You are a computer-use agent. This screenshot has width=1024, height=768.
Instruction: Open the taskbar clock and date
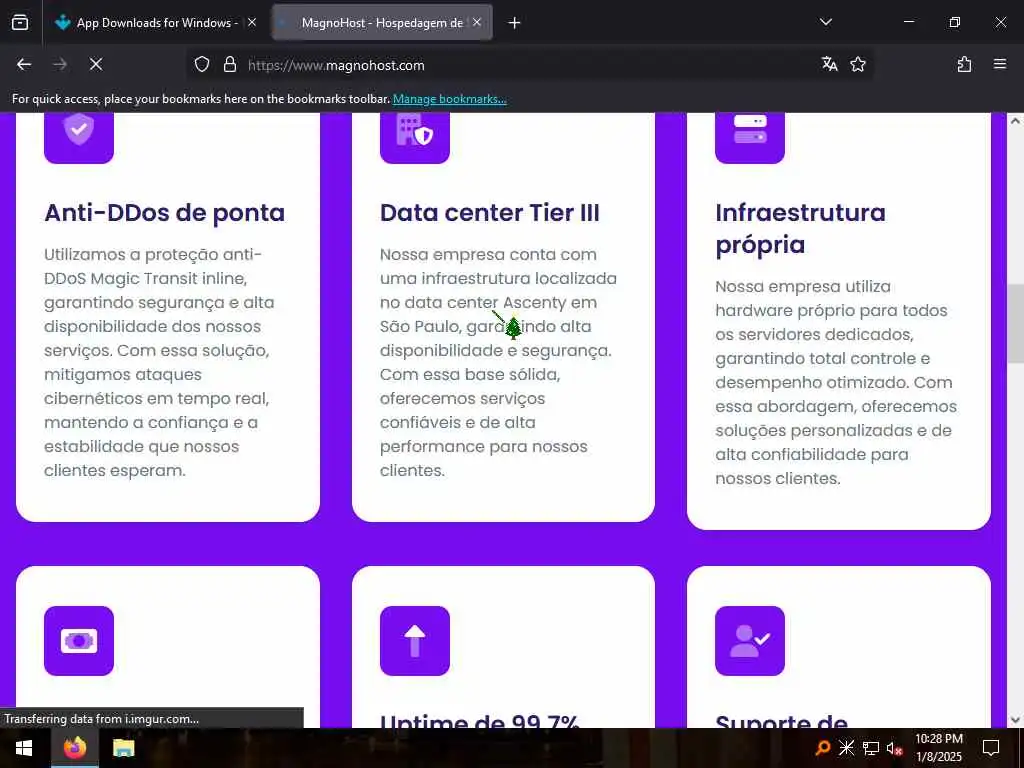pos(939,748)
